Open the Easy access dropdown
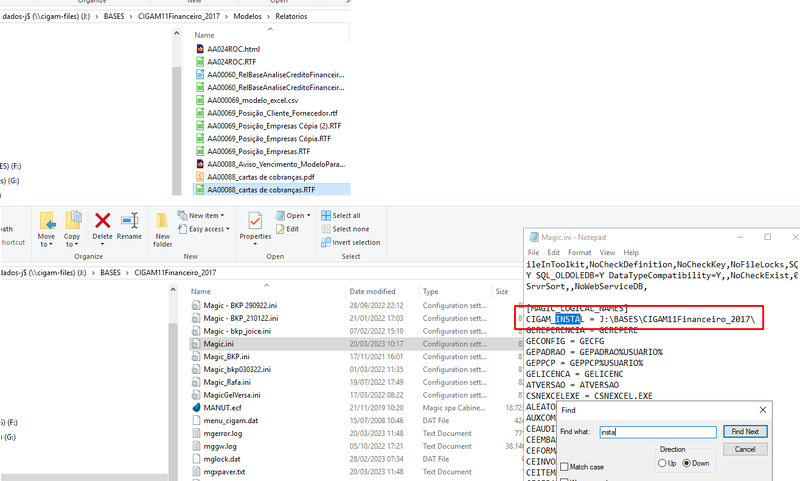The height and width of the screenshot is (481, 800). 204,229
